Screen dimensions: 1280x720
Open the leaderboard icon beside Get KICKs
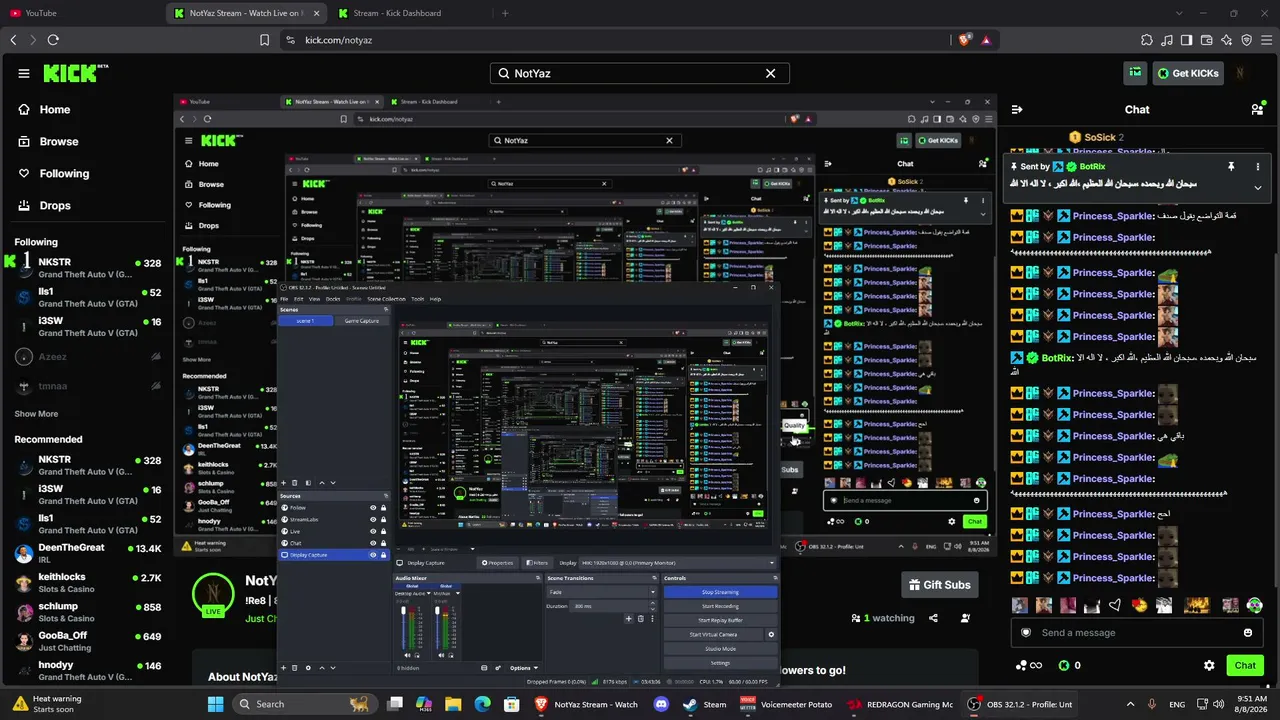pyautogui.click(x=1135, y=72)
